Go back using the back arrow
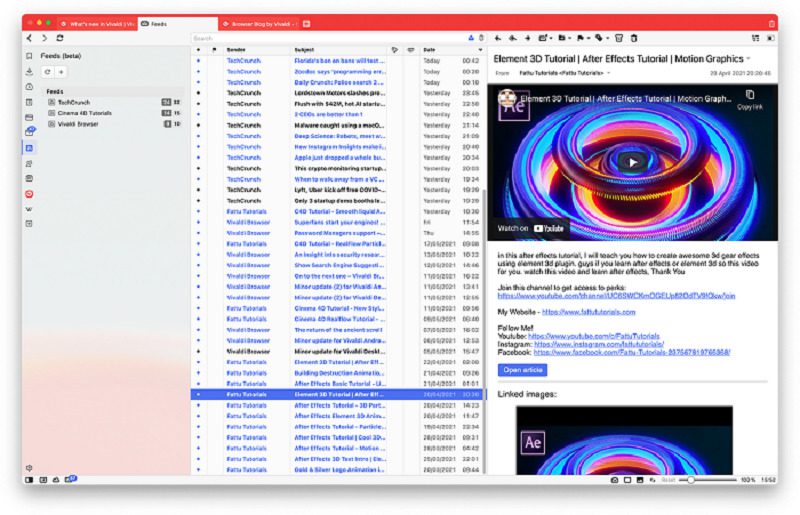The height and width of the screenshot is (515, 800). [30, 38]
